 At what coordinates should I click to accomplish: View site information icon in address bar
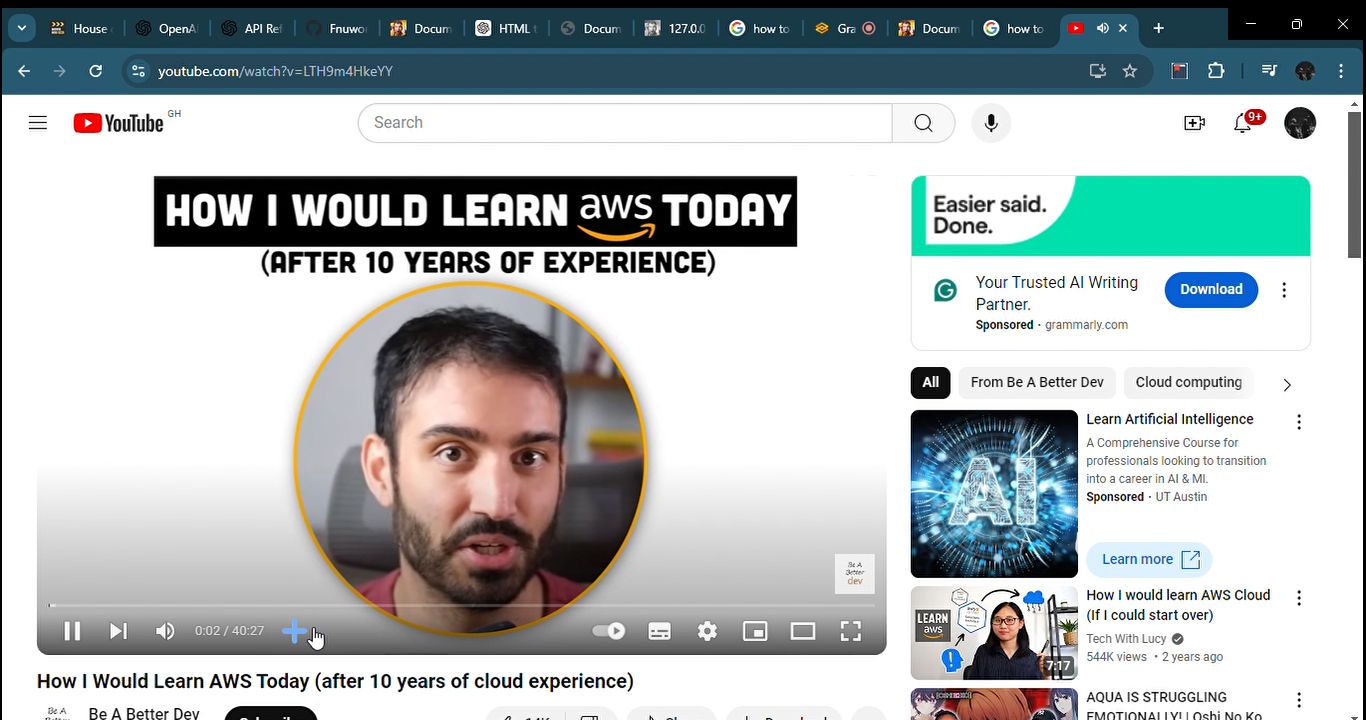tap(138, 71)
